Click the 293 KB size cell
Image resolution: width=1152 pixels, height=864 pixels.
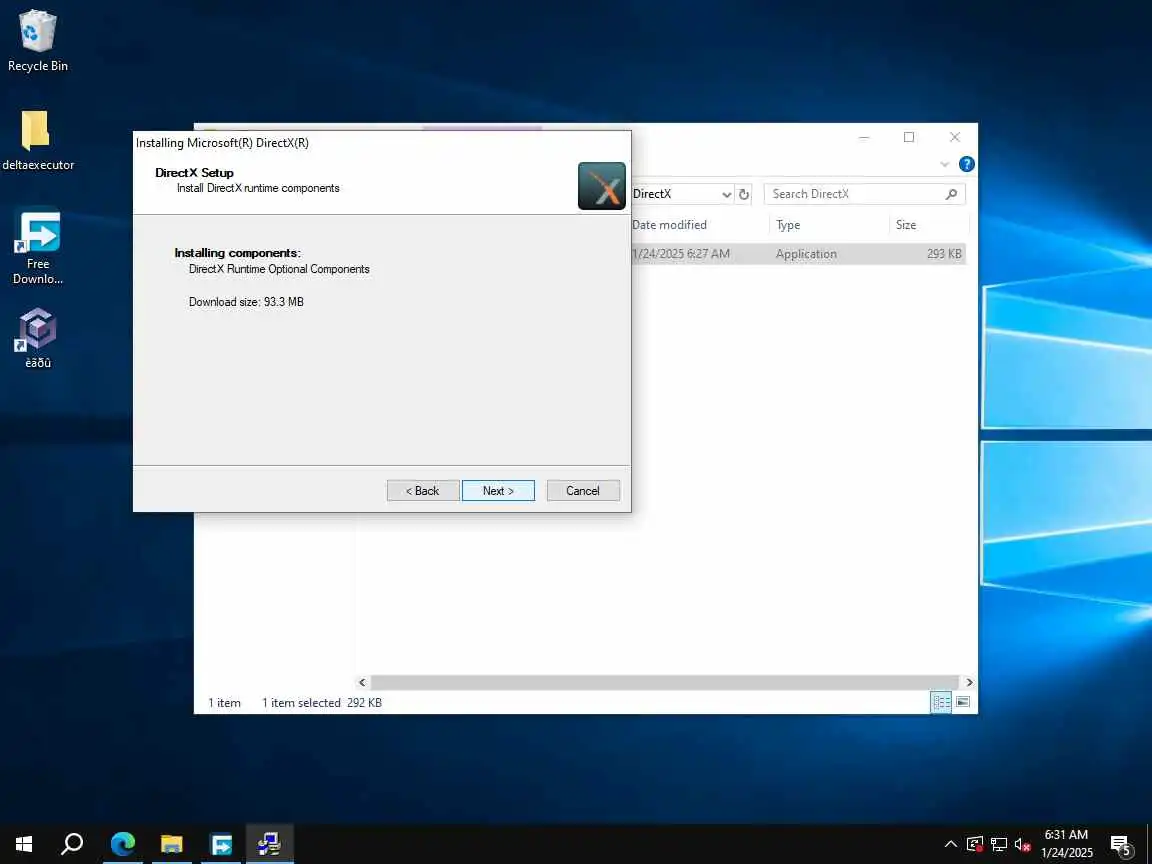(x=944, y=253)
